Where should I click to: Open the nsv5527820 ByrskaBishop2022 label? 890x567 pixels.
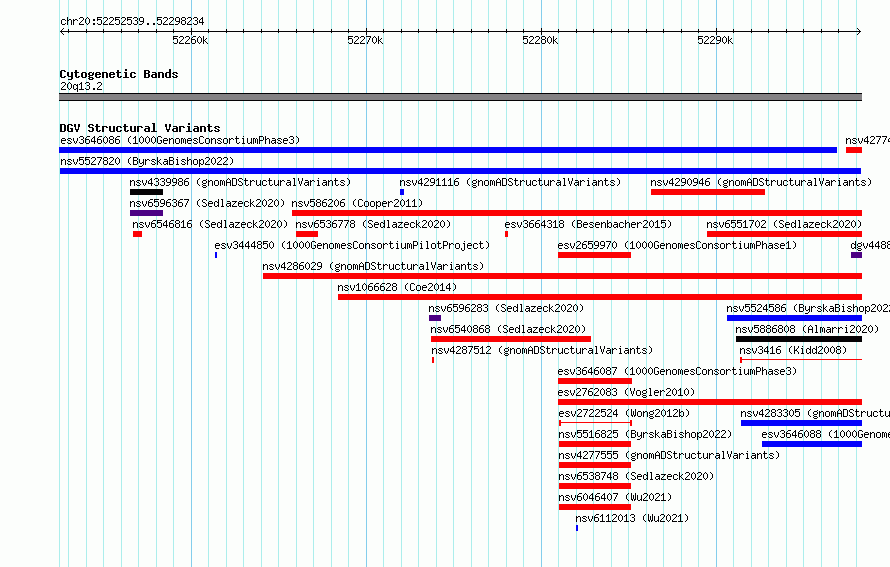tap(147, 161)
